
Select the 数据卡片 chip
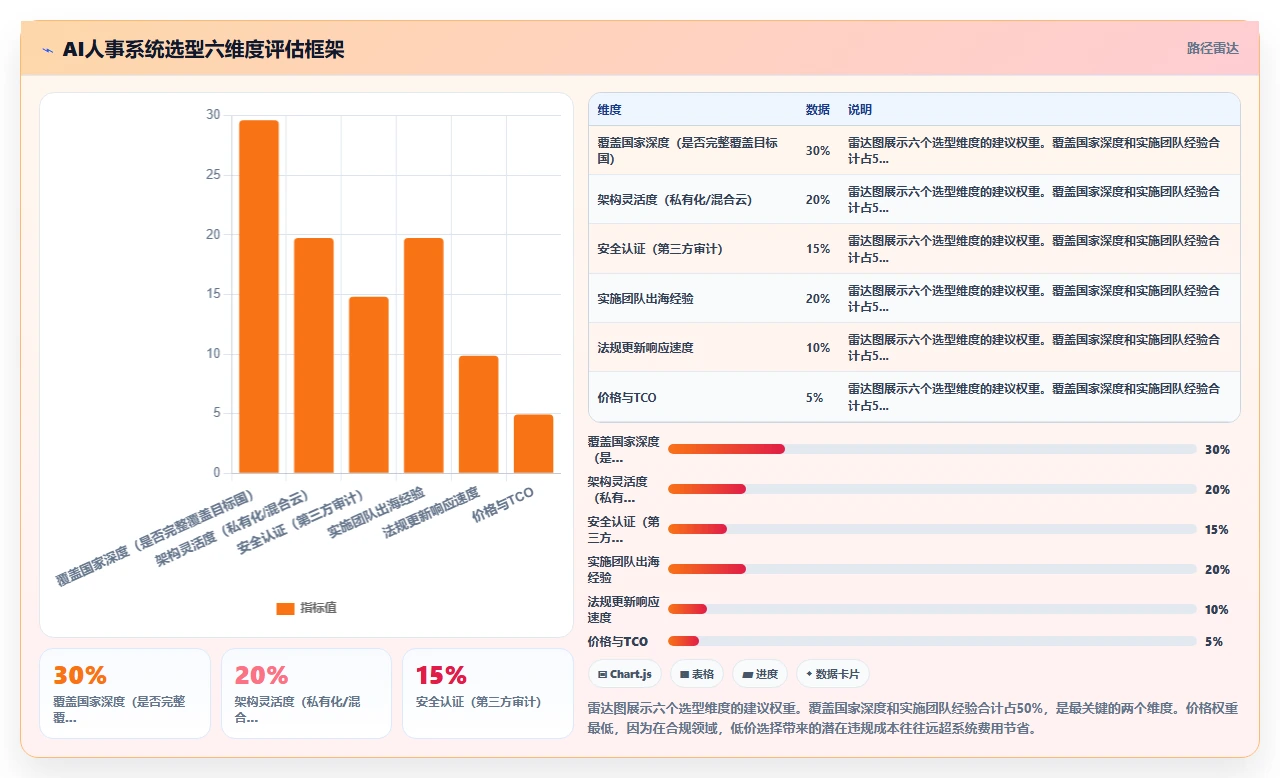pos(833,674)
